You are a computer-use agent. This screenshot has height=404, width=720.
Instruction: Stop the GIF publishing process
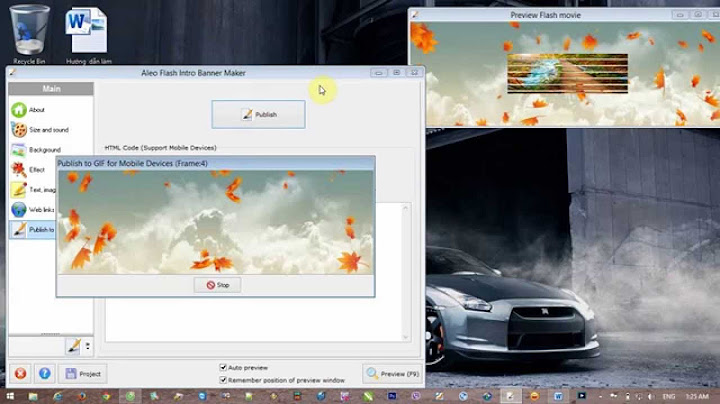[x=218, y=285]
